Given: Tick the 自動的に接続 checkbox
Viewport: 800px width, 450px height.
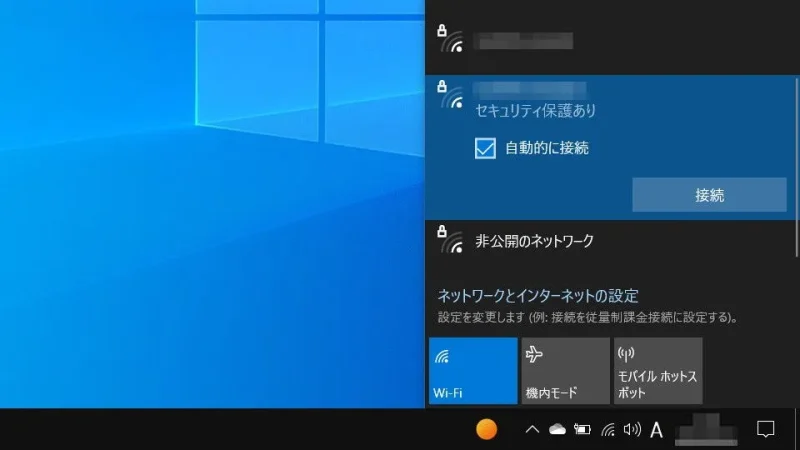Looking at the screenshot, I should tap(485, 148).
